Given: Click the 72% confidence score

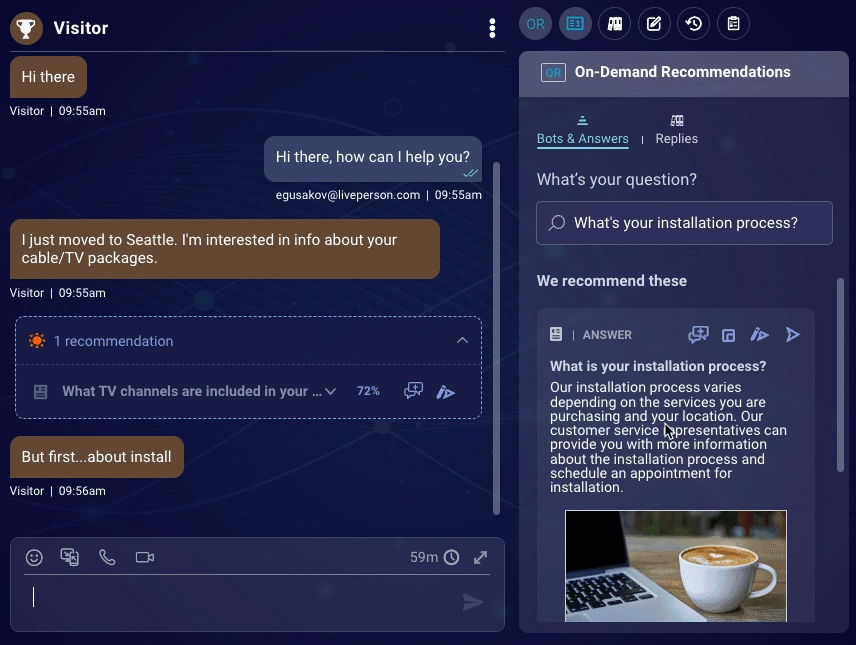Looking at the screenshot, I should (x=368, y=391).
